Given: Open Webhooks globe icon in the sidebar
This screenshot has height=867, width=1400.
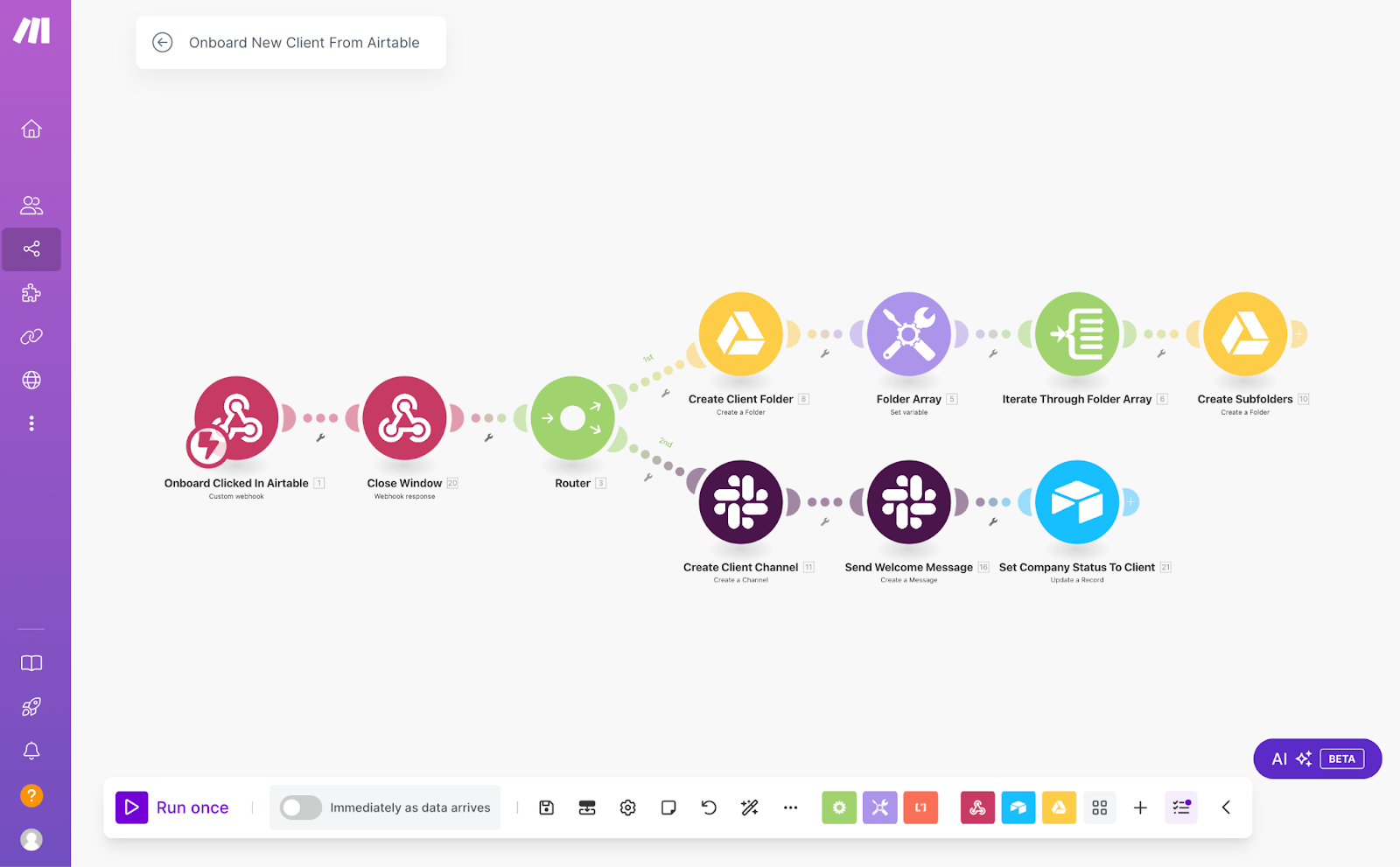Looking at the screenshot, I should [31, 381].
